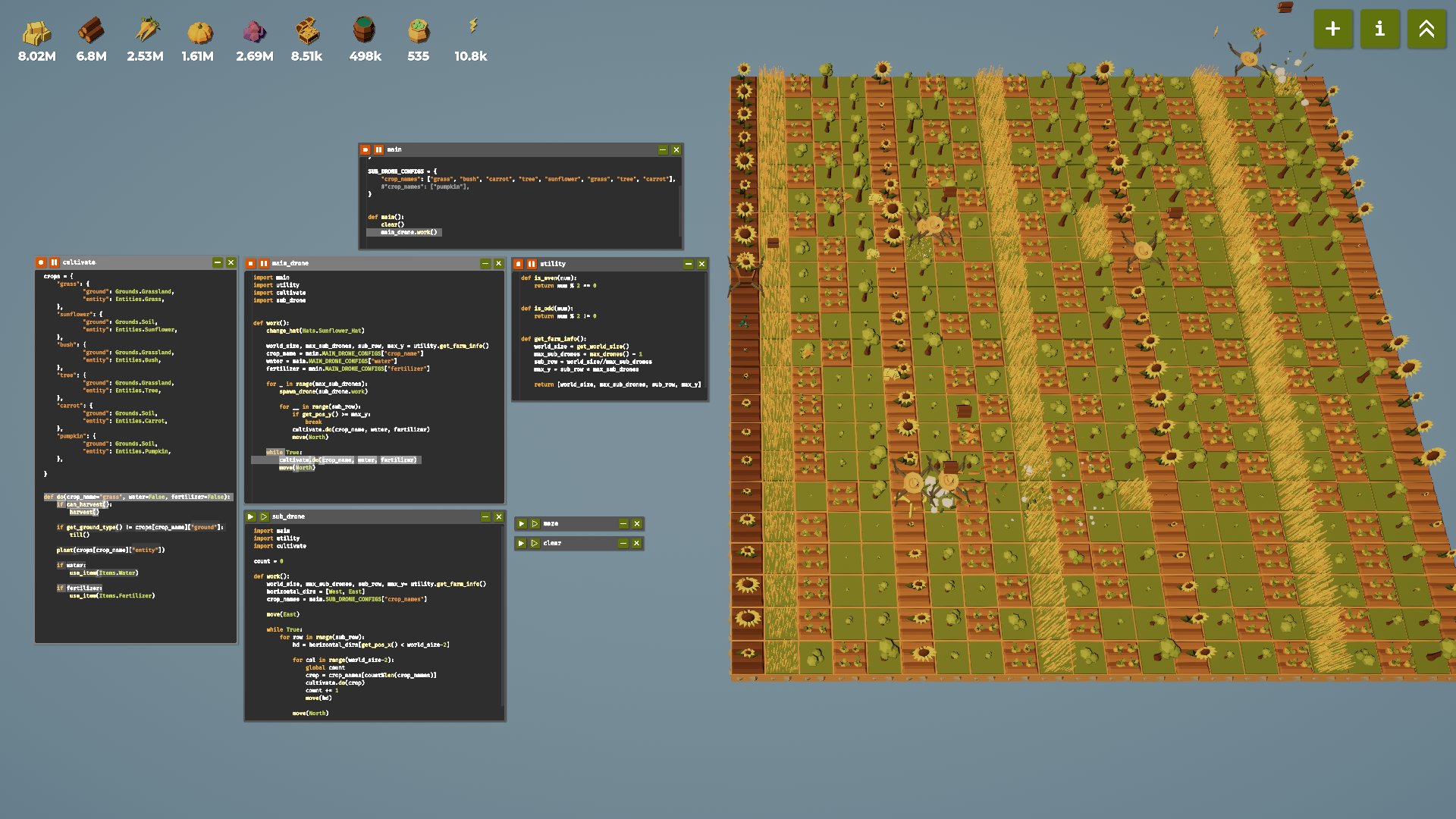Collapse the sub_drone code window
The height and width of the screenshot is (819, 1456).
pos(485,517)
